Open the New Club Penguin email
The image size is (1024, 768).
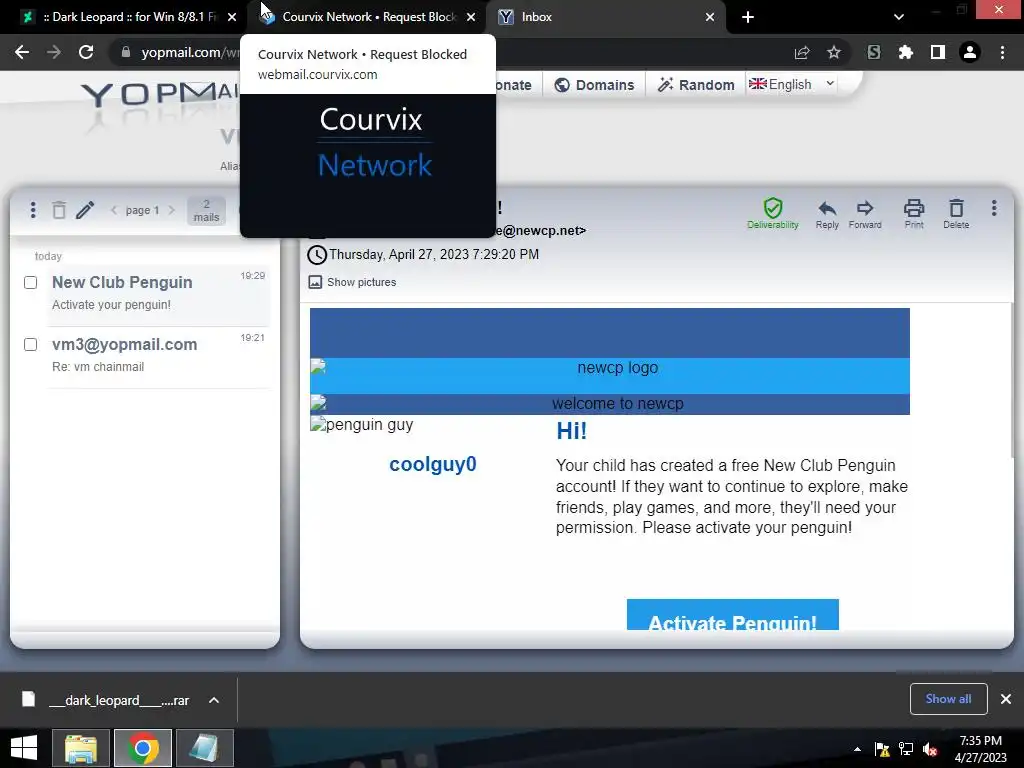(x=159, y=293)
